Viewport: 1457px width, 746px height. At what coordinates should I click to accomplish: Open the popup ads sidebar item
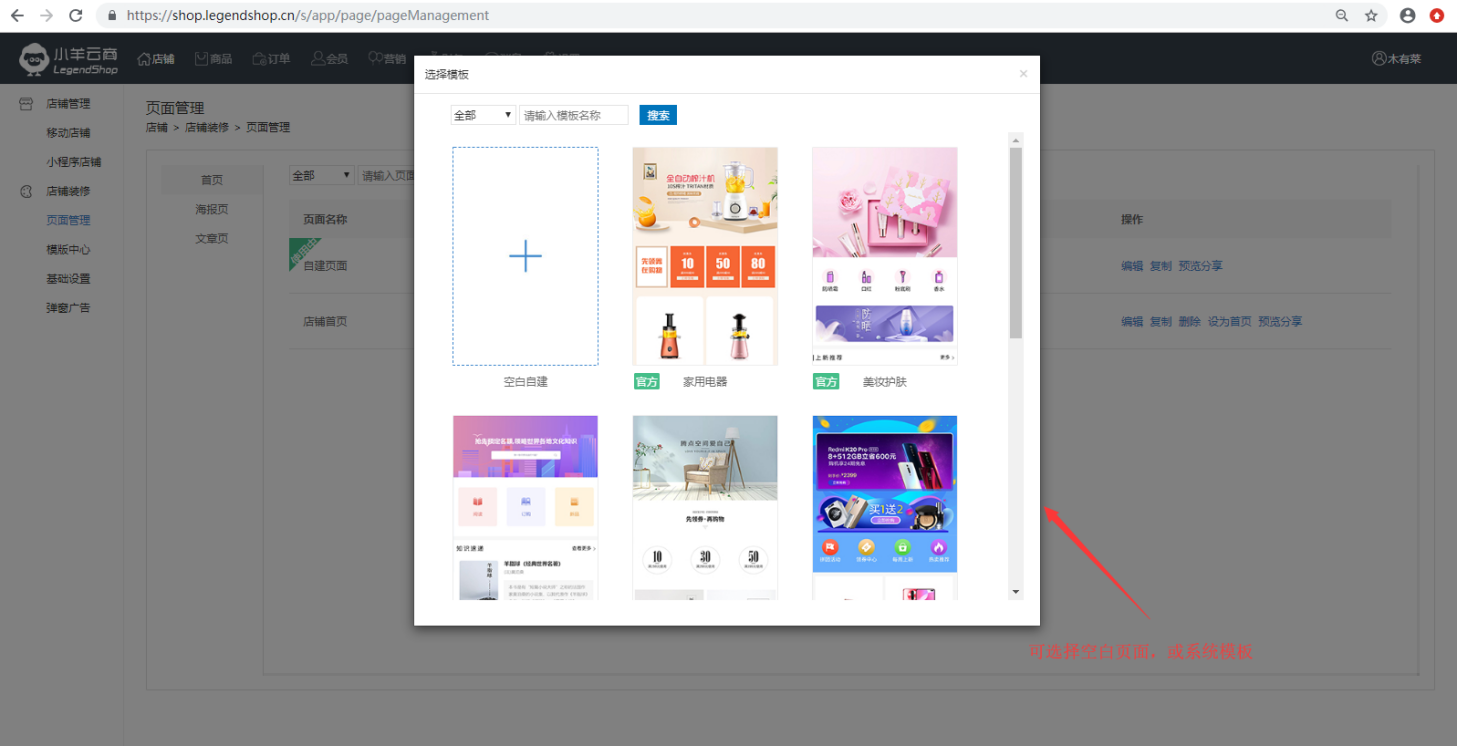pyautogui.click(x=68, y=308)
